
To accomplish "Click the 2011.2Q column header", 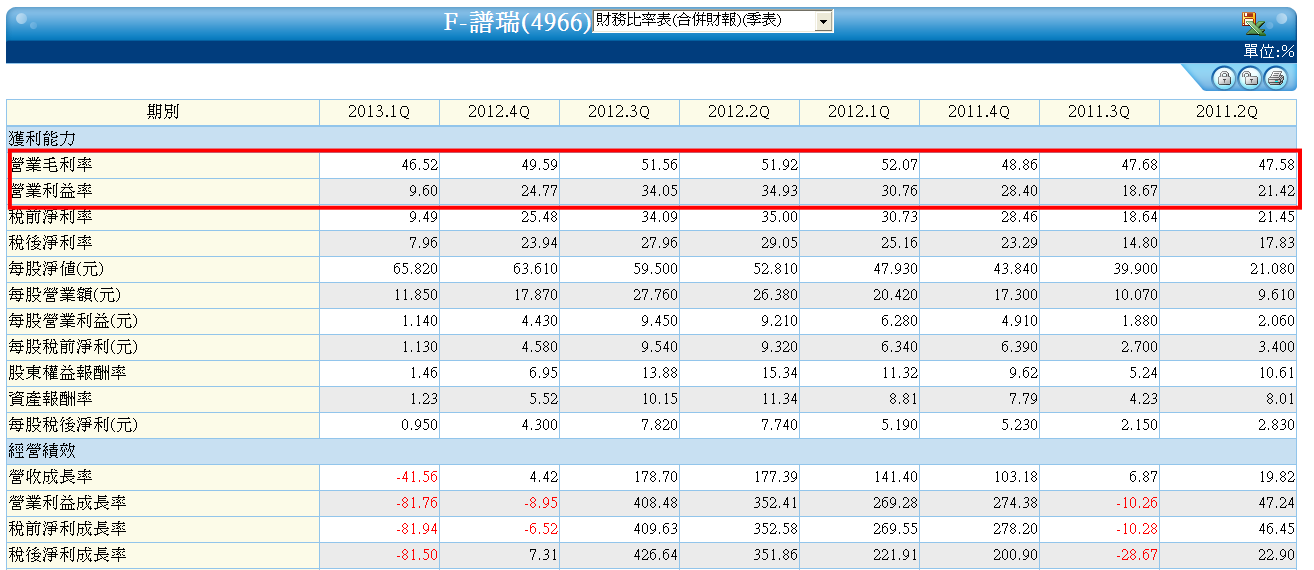I will tap(1227, 112).
